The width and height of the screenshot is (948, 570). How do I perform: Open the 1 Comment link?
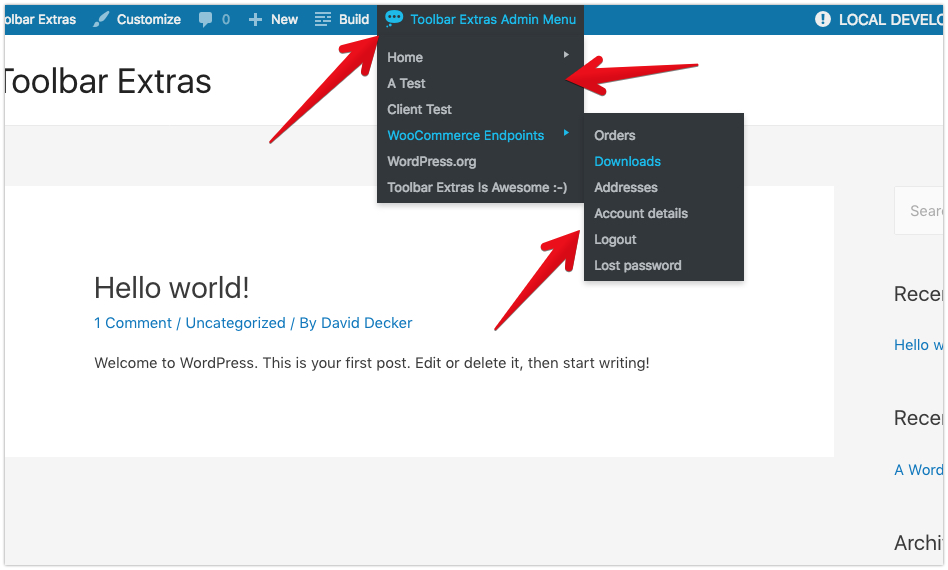(x=132, y=323)
